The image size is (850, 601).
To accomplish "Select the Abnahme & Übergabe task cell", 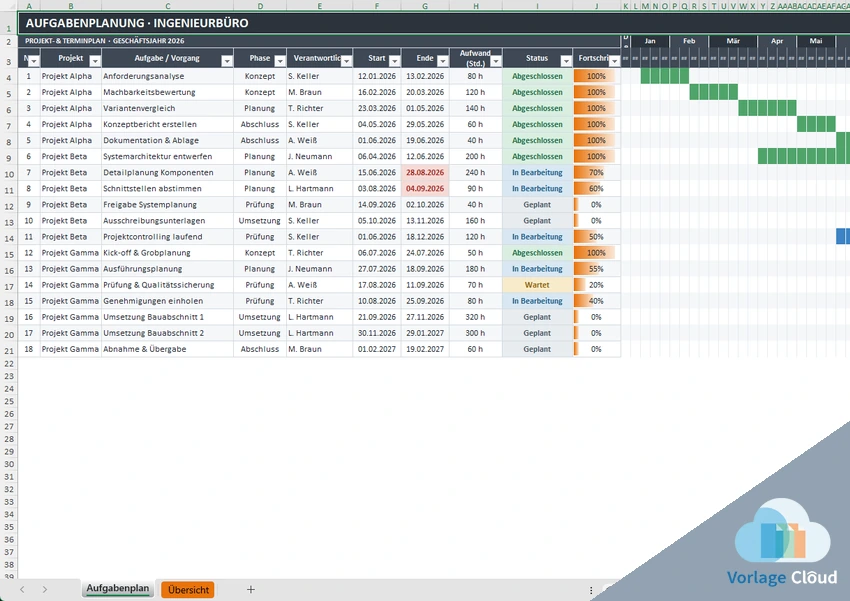I will 168,350.
